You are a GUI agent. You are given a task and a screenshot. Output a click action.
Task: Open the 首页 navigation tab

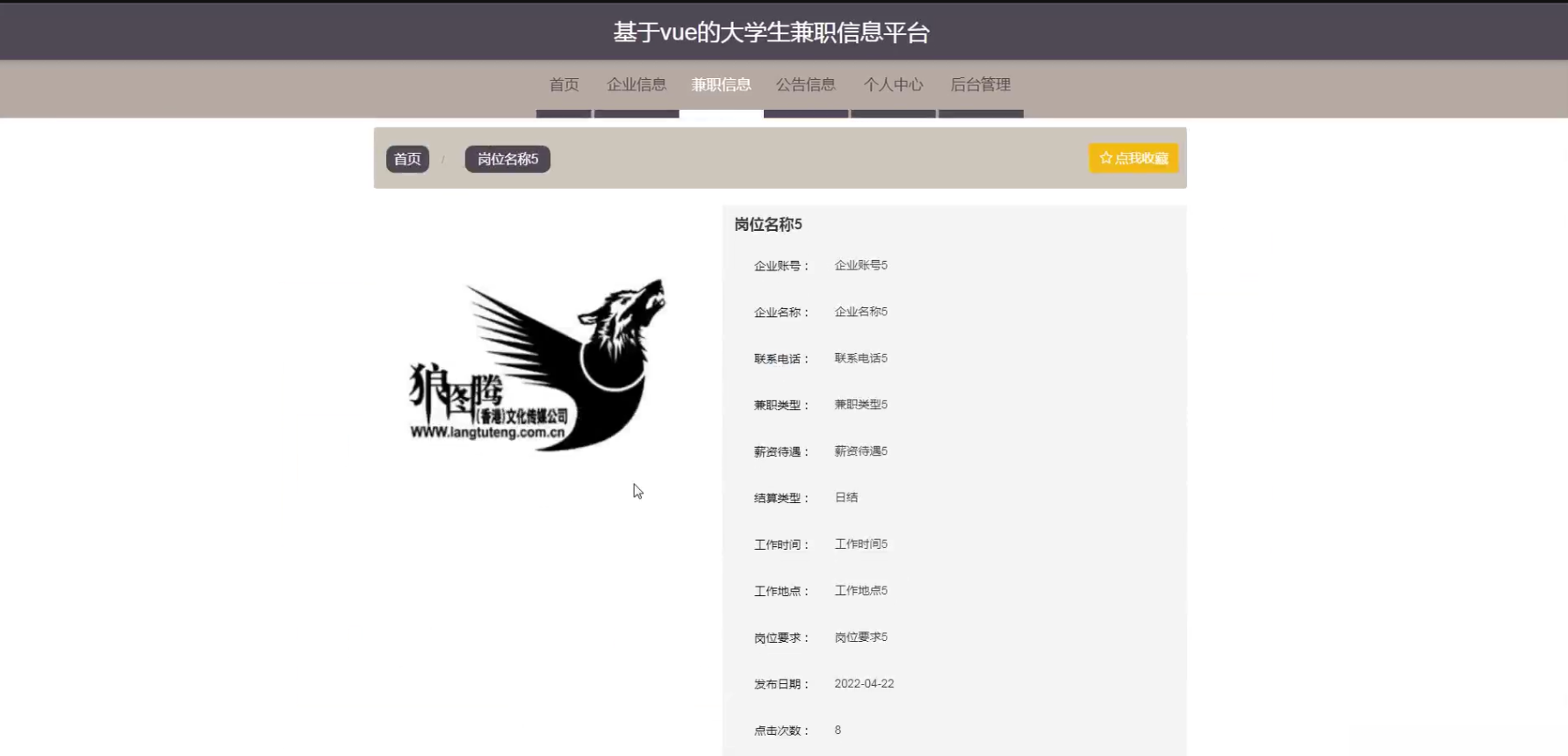pos(564,85)
